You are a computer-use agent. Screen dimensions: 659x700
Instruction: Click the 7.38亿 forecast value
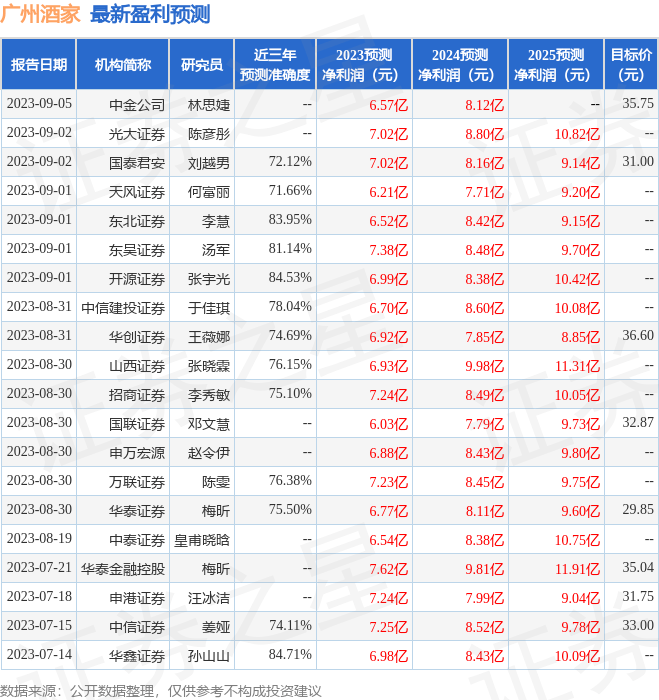click(388, 250)
